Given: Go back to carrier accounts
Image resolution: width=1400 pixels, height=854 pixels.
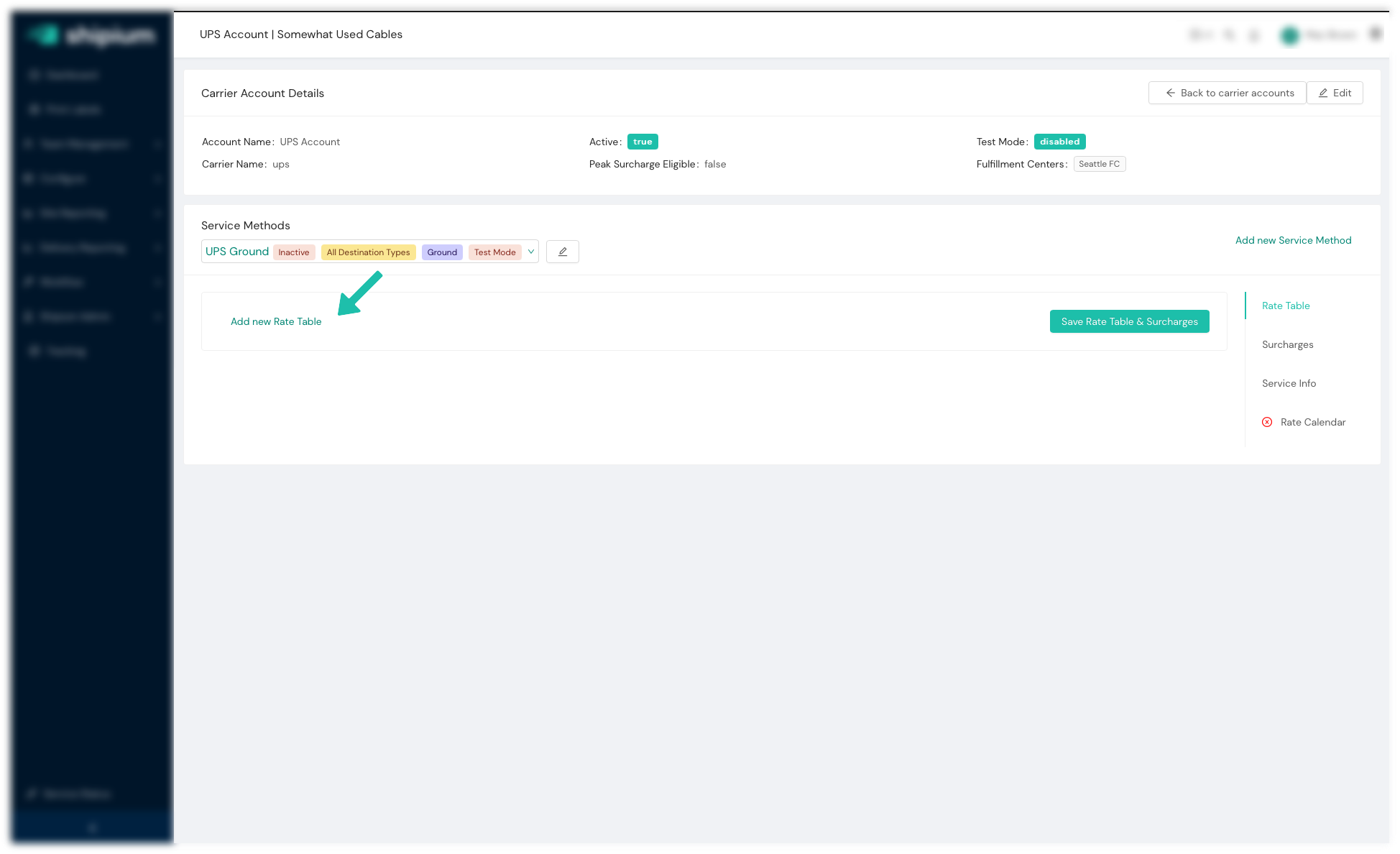Looking at the screenshot, I should 1228,93.
